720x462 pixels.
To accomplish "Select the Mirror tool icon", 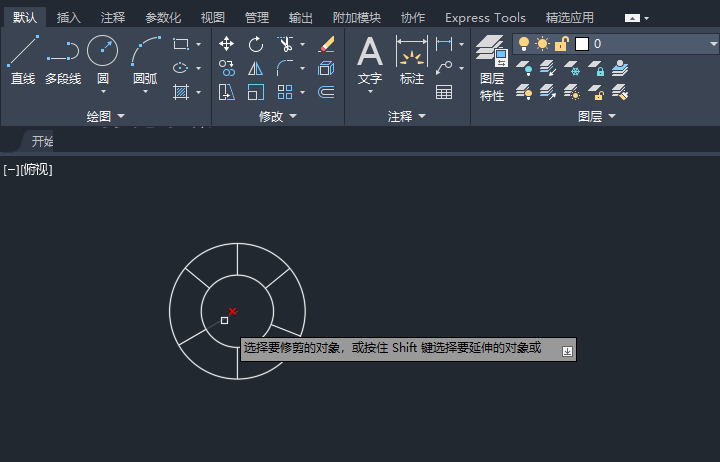I will (x=256, y=68).
